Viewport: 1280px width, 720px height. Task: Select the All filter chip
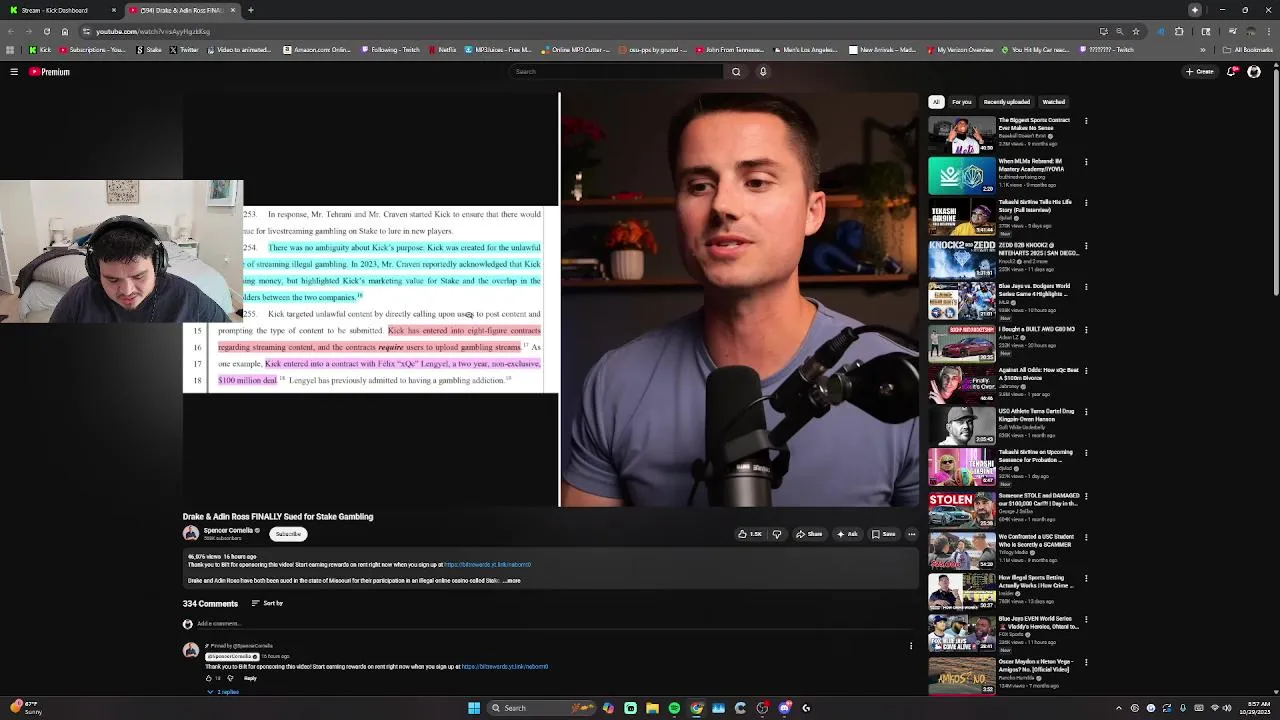tap(936, 102)
